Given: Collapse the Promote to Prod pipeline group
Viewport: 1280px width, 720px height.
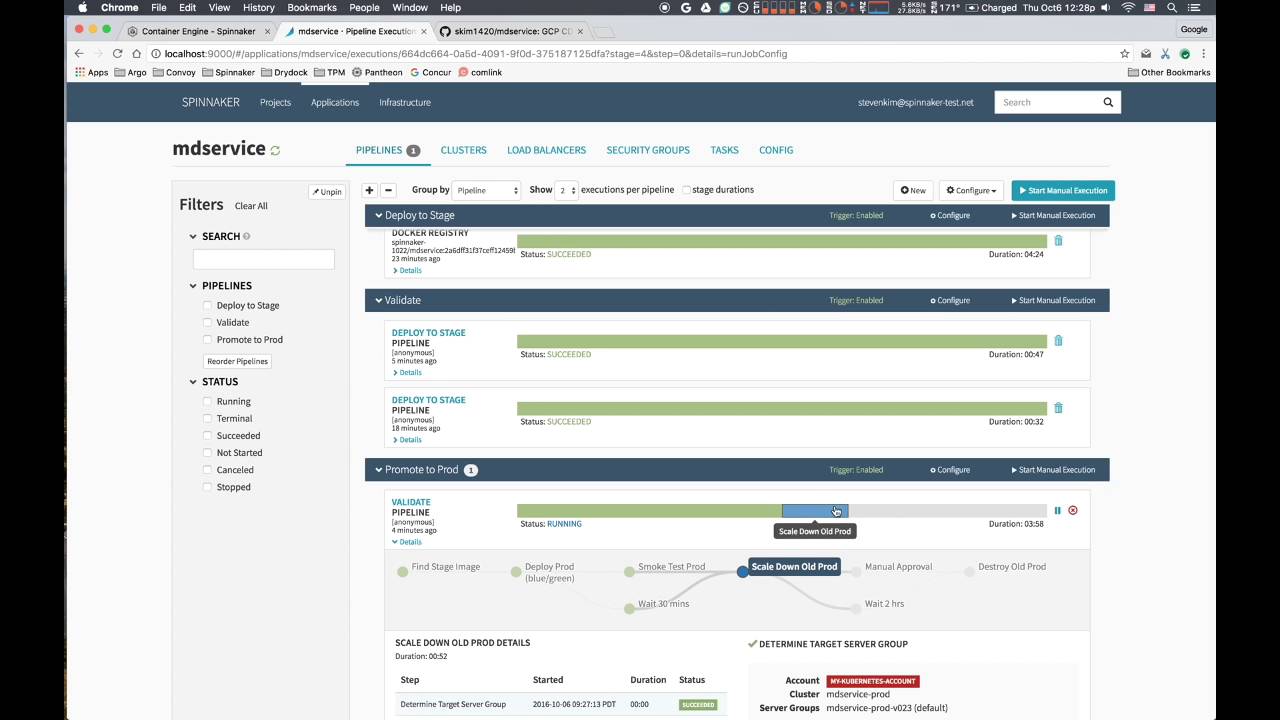Looking at the screenshot, I should pos(379,470).
